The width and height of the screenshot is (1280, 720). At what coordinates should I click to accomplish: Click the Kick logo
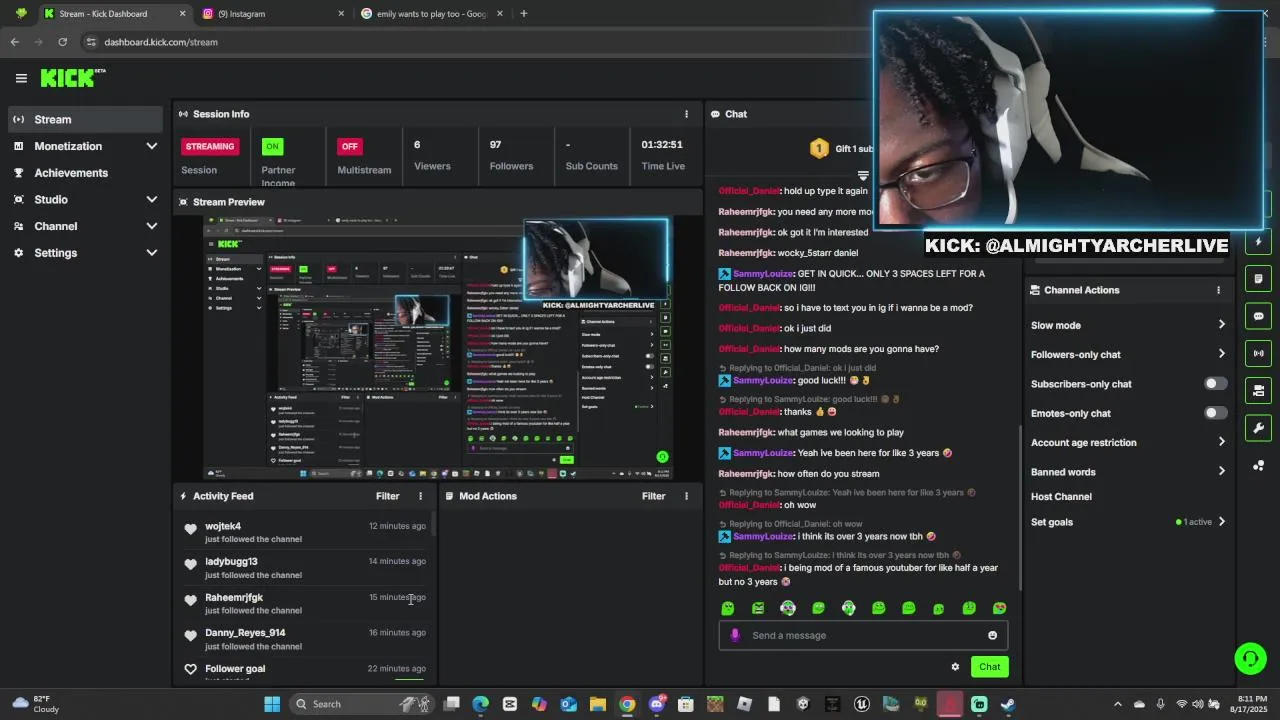(72, 78)
